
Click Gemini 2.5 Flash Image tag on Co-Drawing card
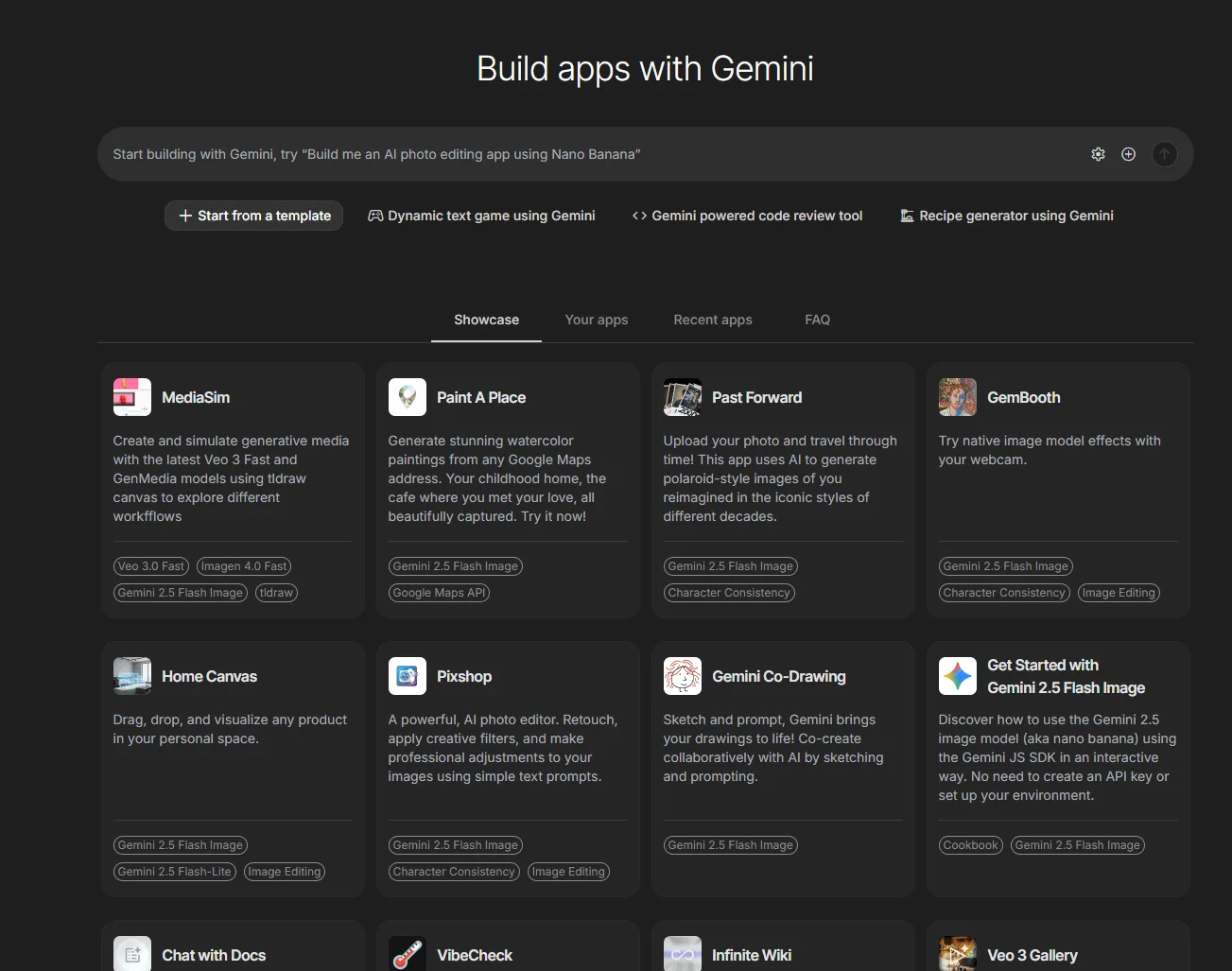coord(731,845)
